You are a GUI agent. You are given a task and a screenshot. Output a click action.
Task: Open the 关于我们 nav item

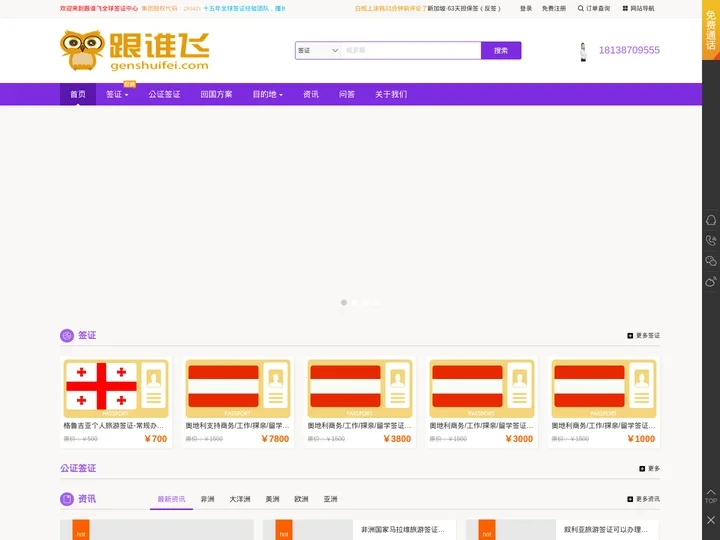click(391, 94)
